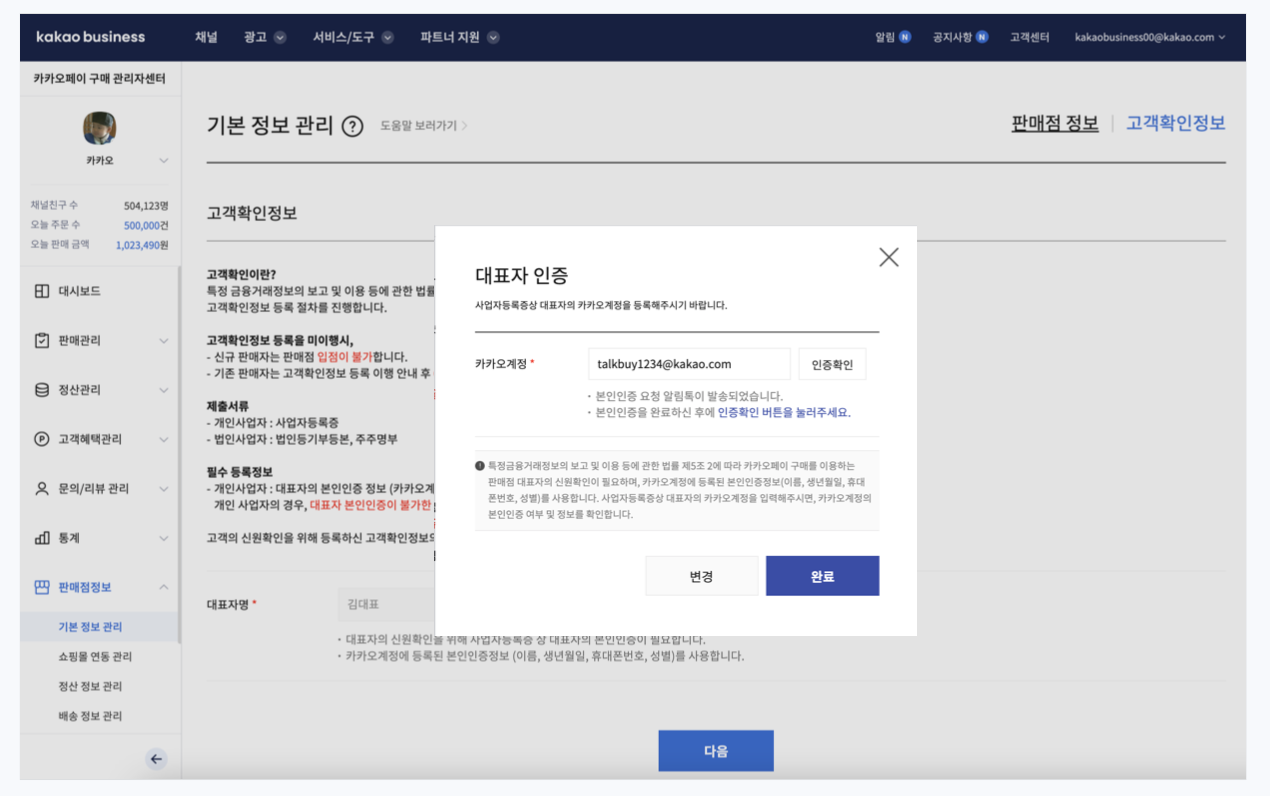Viewport: 1270px width, 796px height.
Task: Open the 도움말 보러가기 link
Action: point(424,126)
